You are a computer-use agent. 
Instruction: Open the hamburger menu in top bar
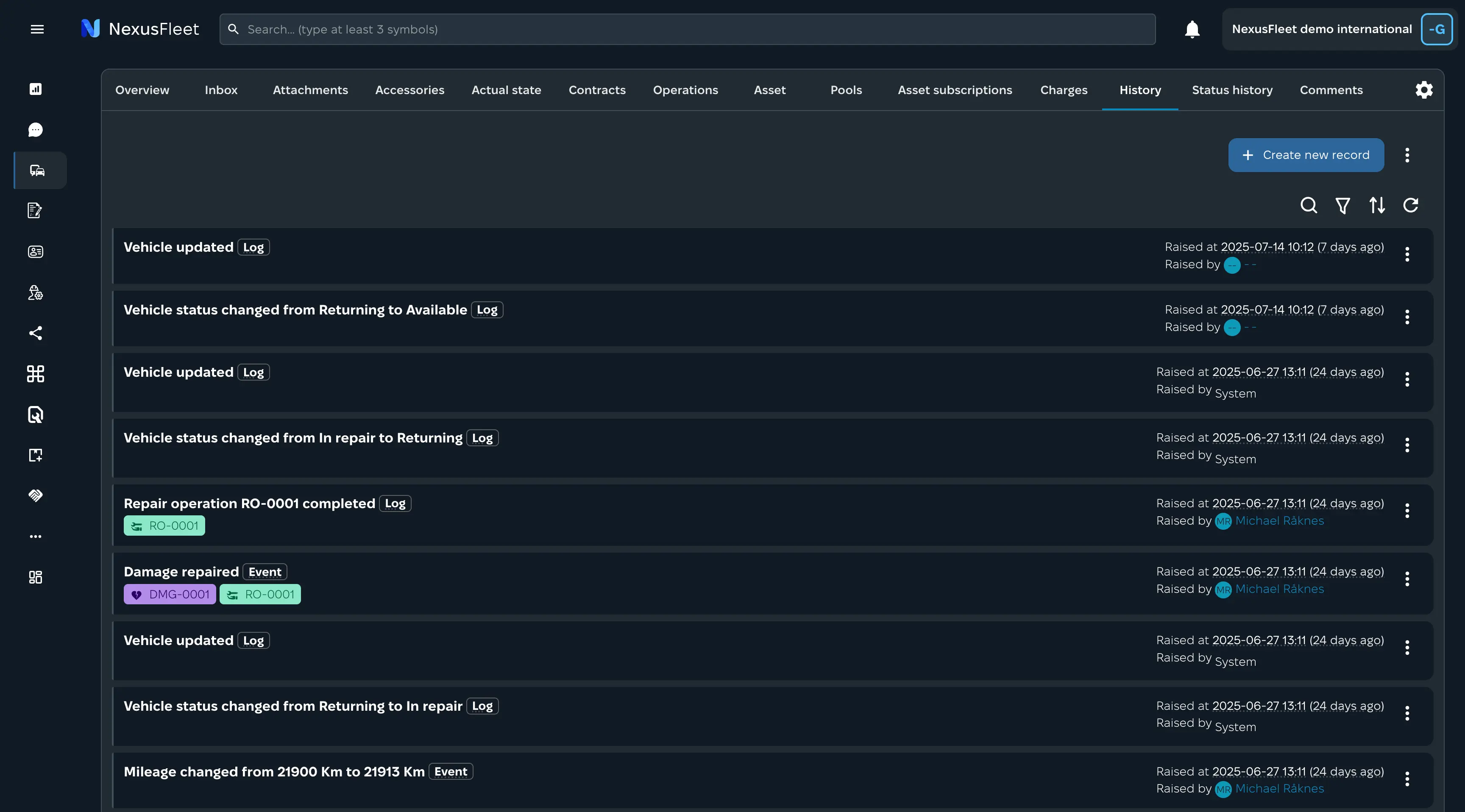[37, 29]
